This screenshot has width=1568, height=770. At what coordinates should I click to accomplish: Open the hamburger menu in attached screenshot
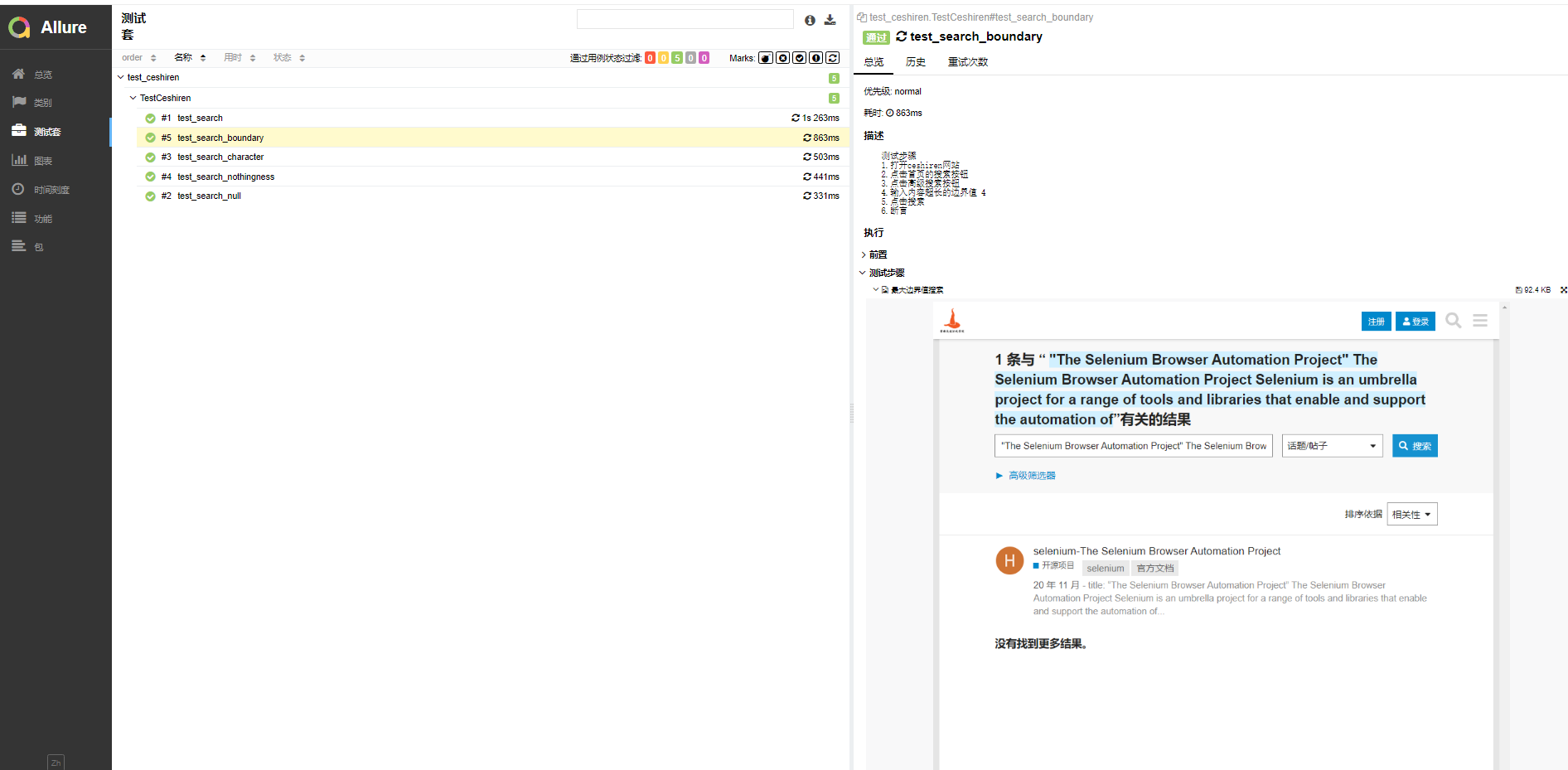[x=1480, y=321]
